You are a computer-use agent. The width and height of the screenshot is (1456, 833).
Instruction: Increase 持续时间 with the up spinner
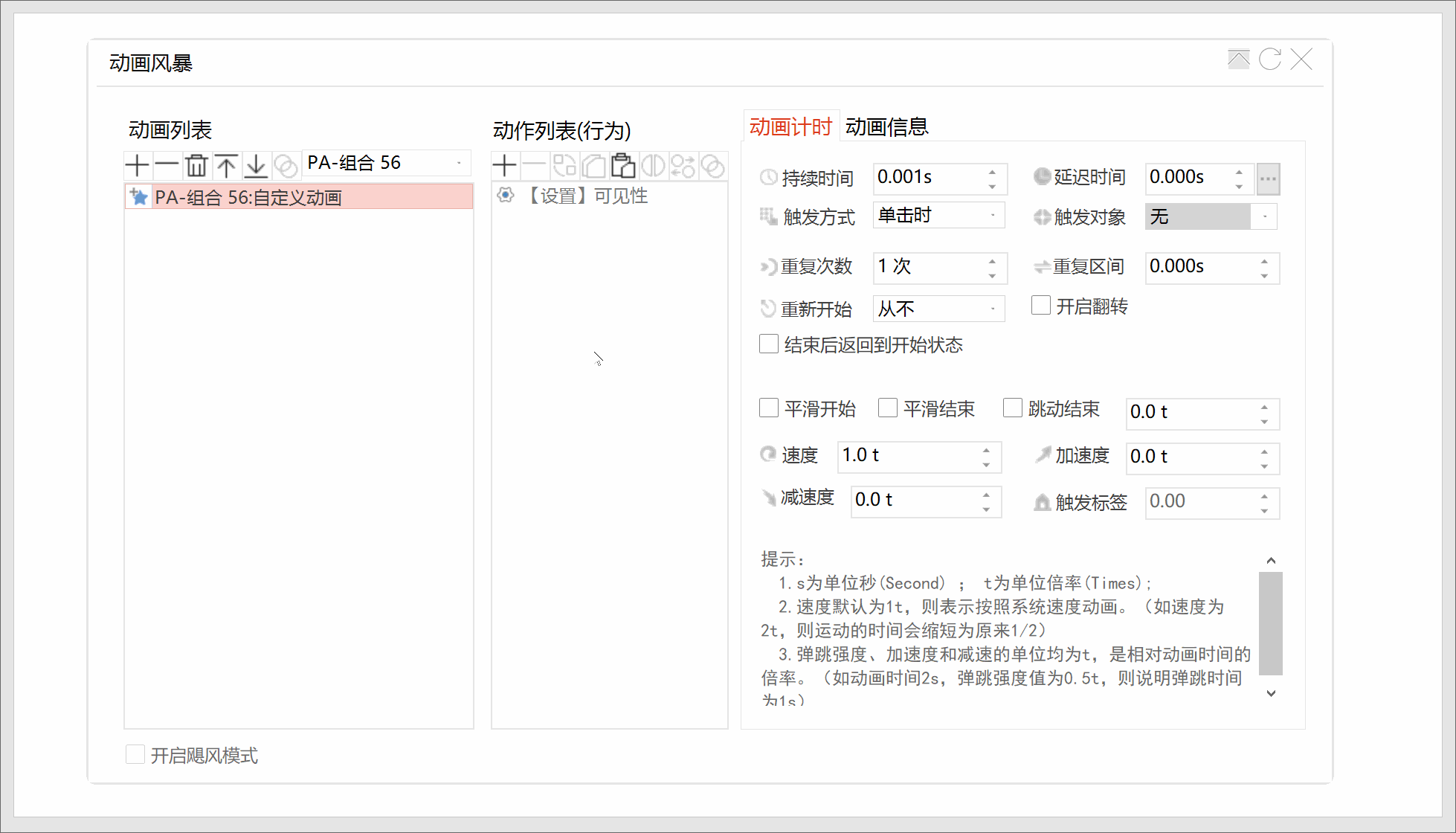[993, 171]
